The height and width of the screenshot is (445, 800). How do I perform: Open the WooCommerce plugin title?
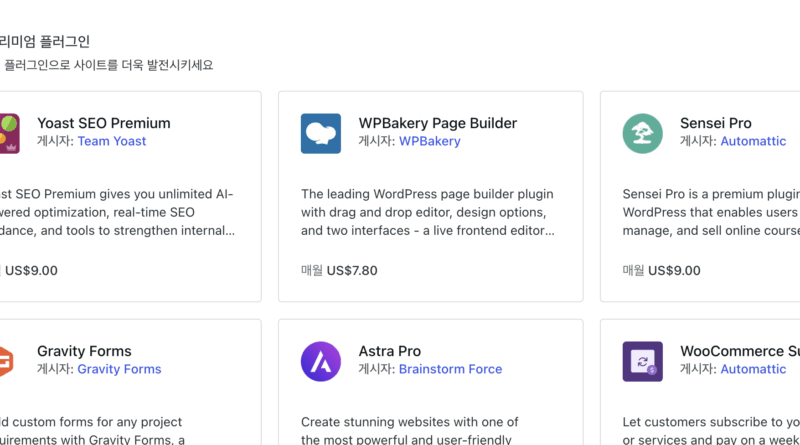pyautogui.click(x=740, y=351)
